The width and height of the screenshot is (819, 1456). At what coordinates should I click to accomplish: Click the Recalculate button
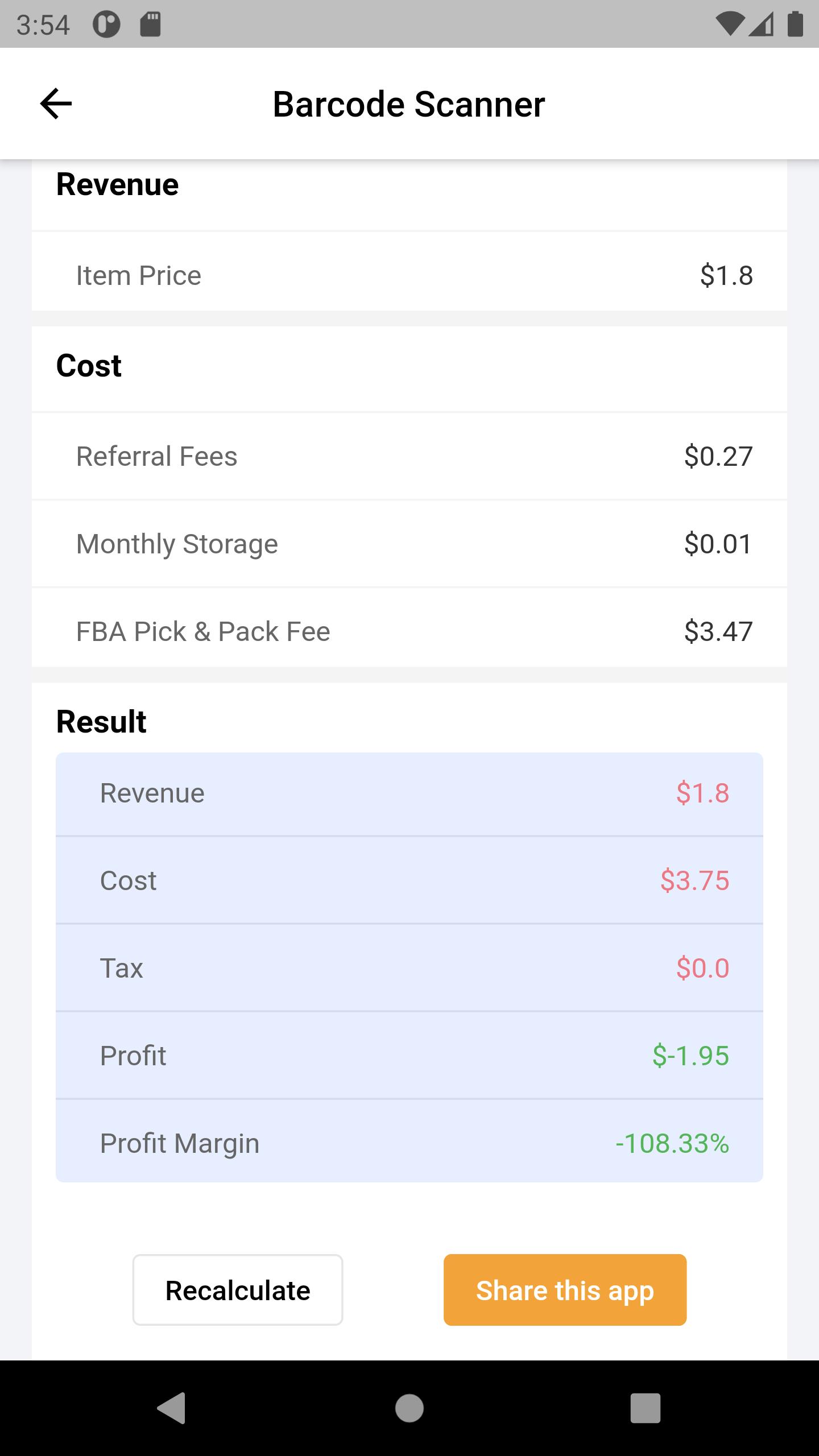tap(238, 1290)
